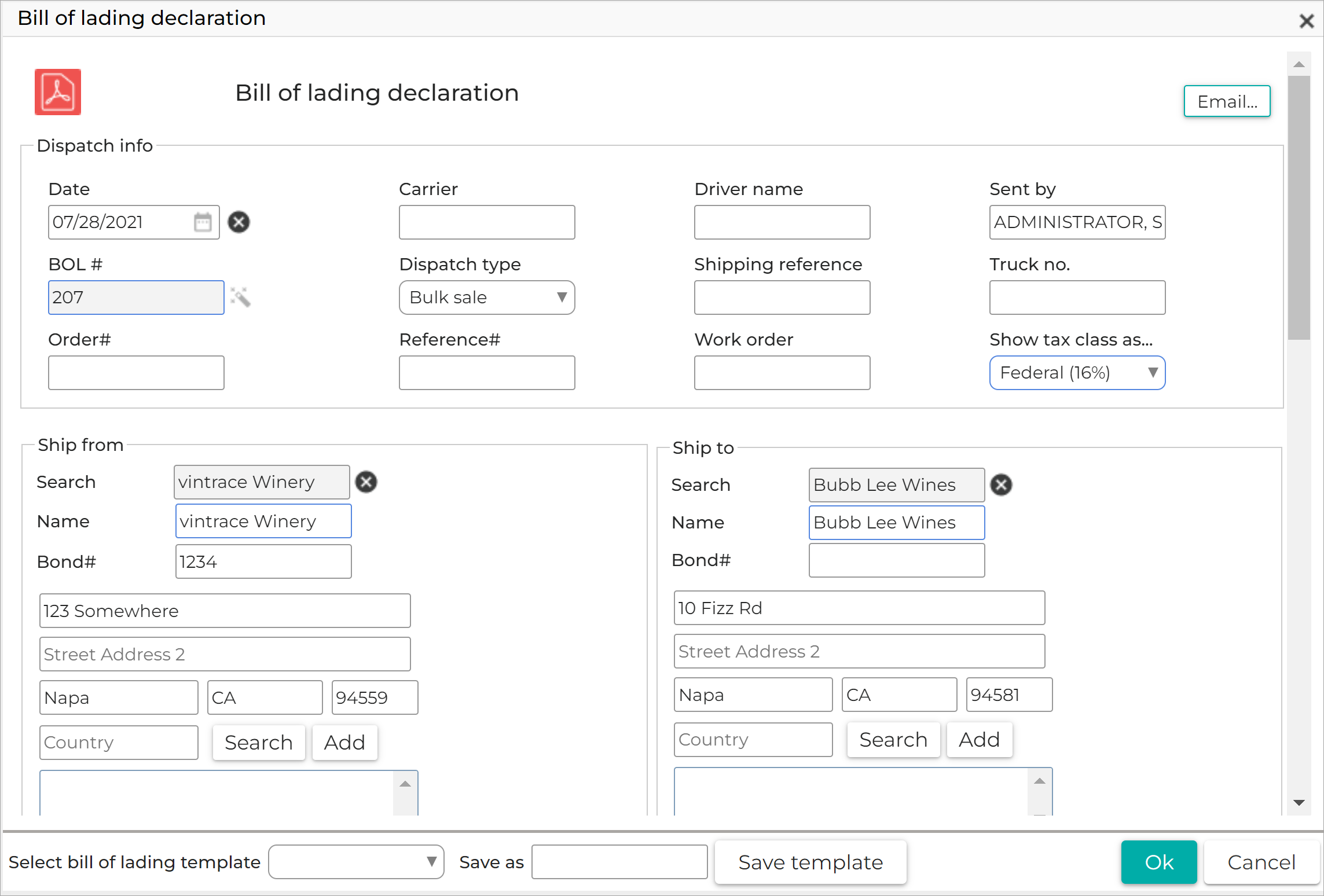Click the 10 Fizz Rd address field
Screen dimensions: 1324x896
[860, 608]
